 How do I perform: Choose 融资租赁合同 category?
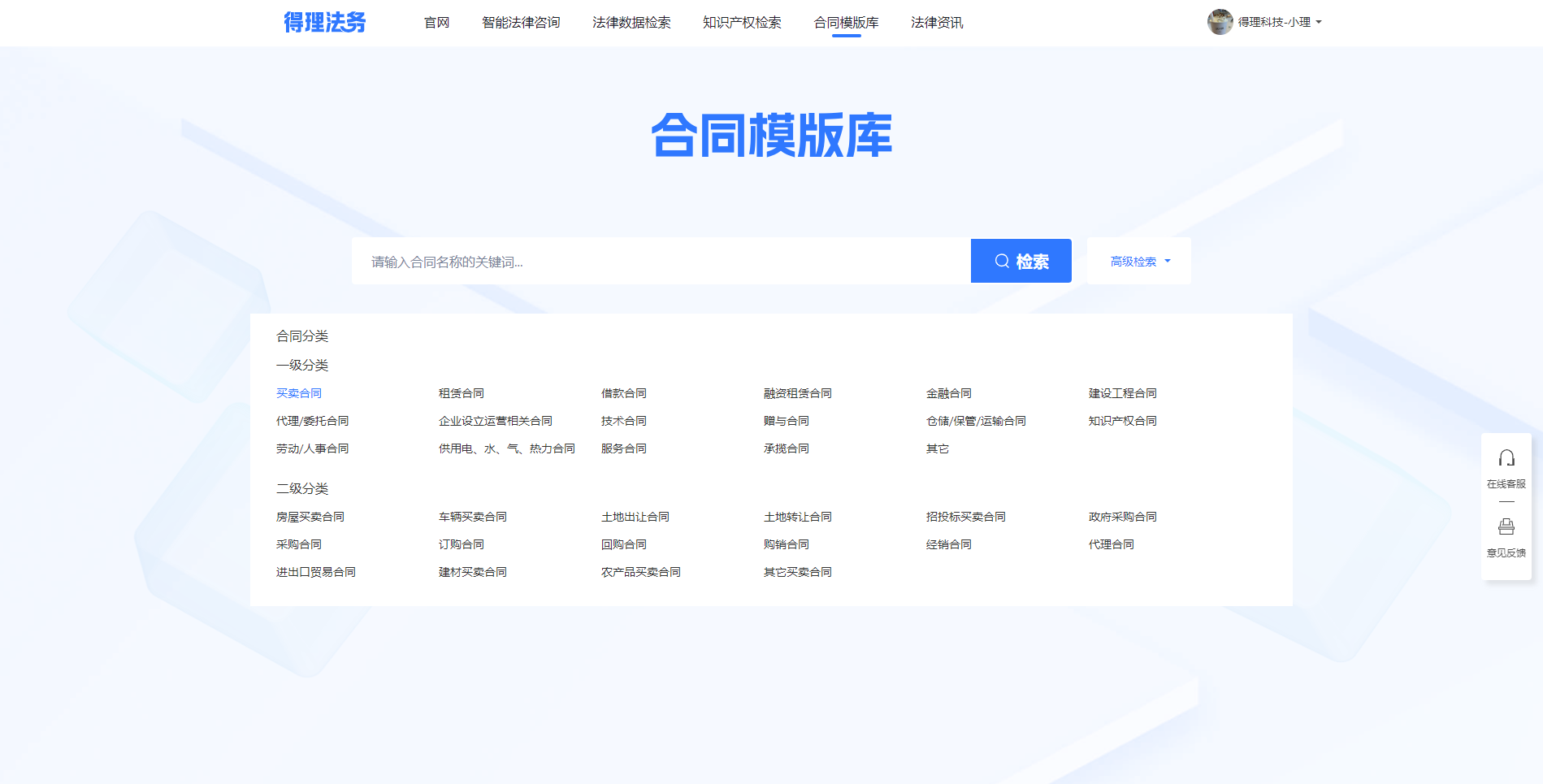click(798, 393)
